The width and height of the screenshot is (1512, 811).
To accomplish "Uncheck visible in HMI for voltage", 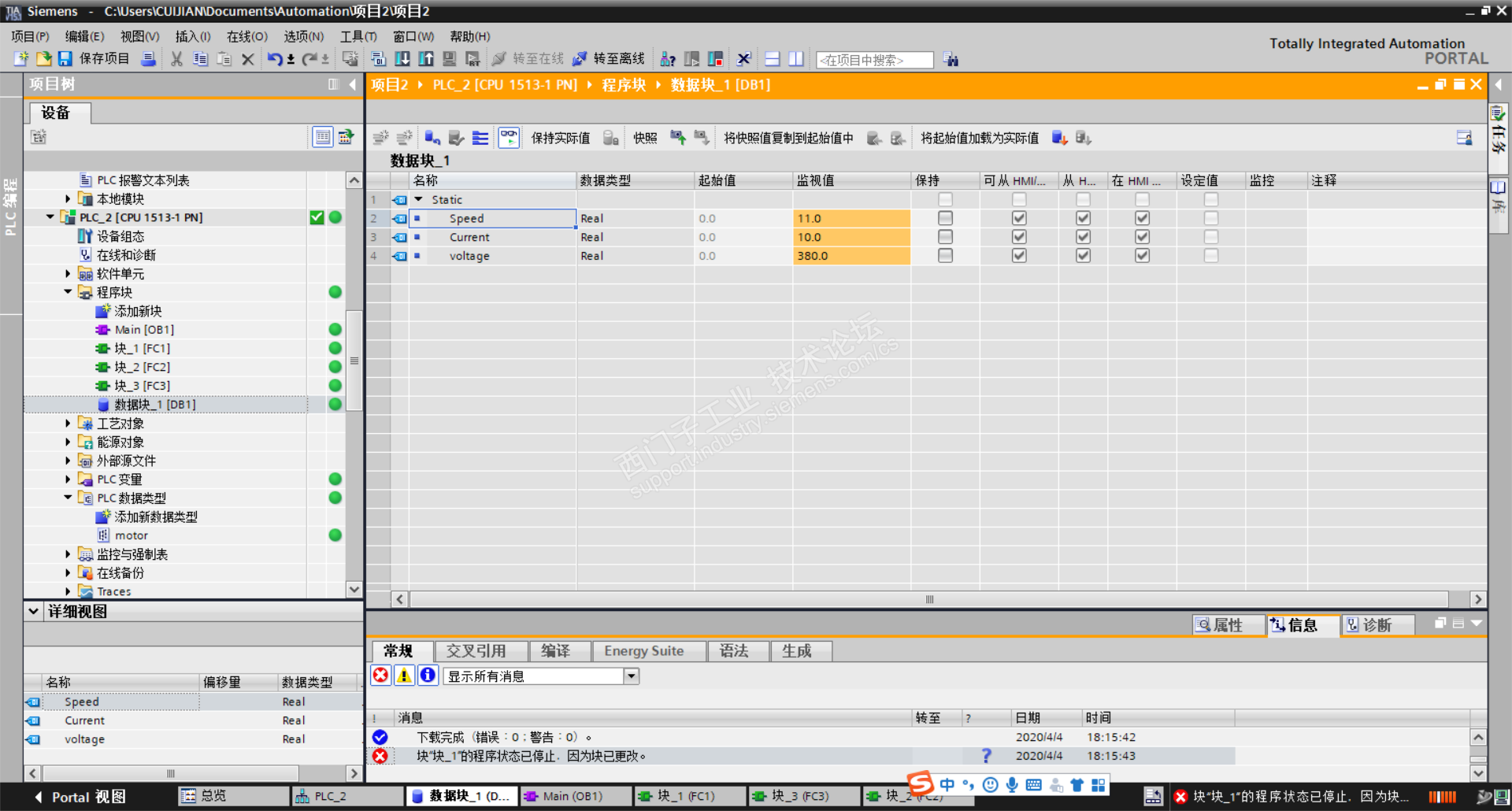I will coord(1143,256).
